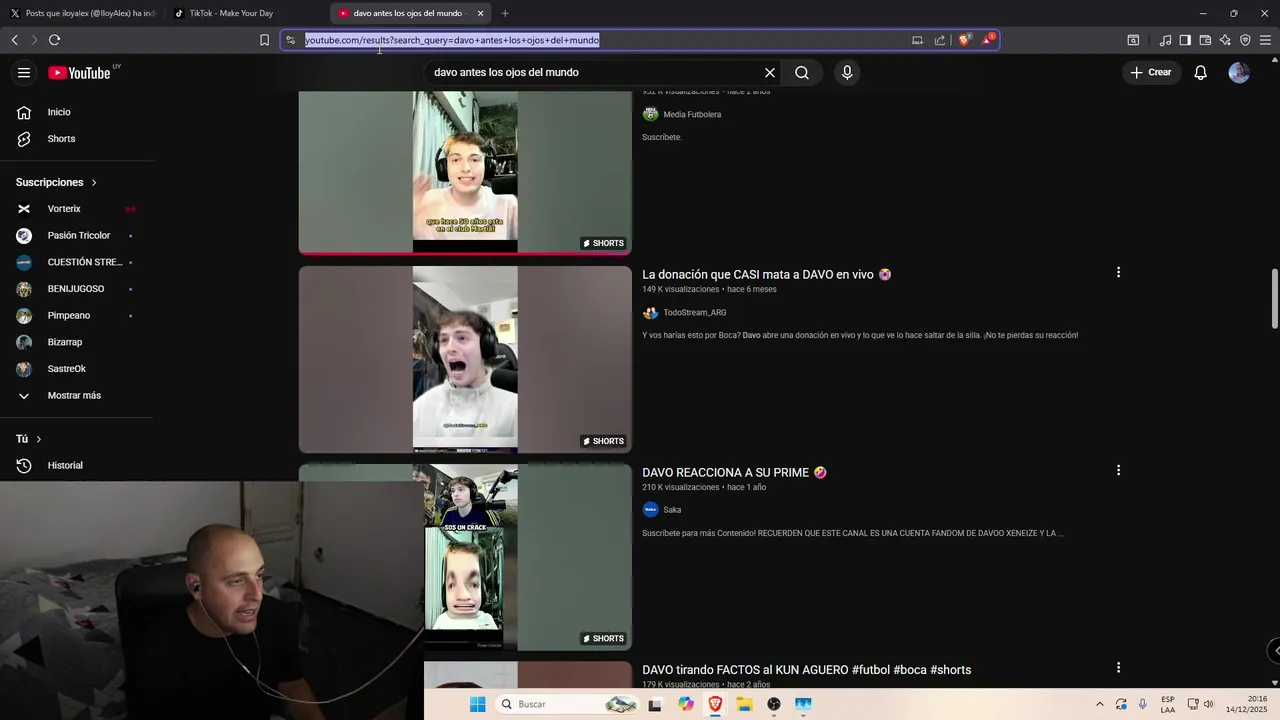
Task: Open more options for La donación video
Action: click(1118, 272)
